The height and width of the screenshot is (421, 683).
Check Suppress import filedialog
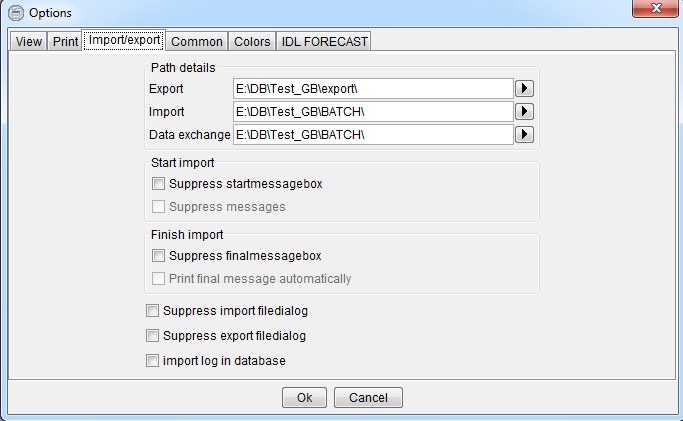[152, 310]
